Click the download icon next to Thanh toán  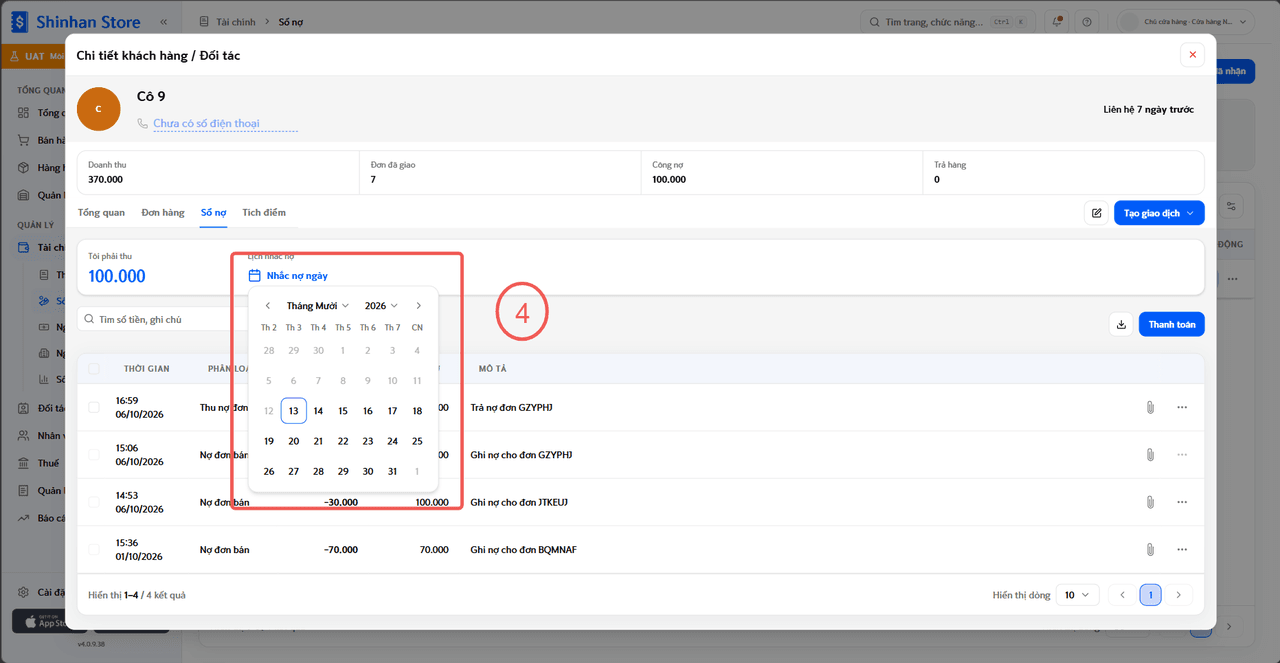(1121, 324)
